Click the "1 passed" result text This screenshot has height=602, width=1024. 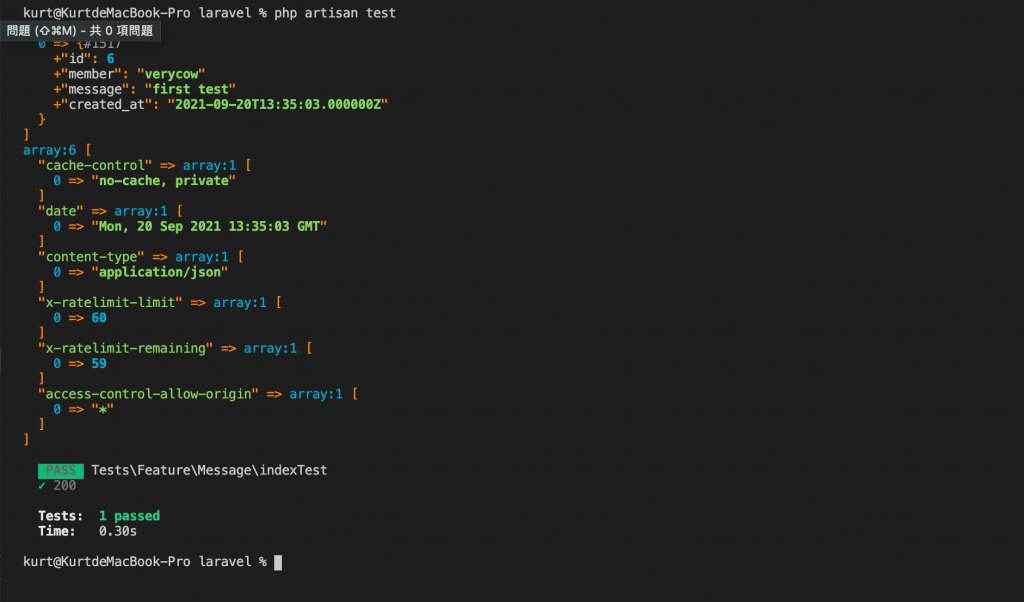[x=129, y=516]
